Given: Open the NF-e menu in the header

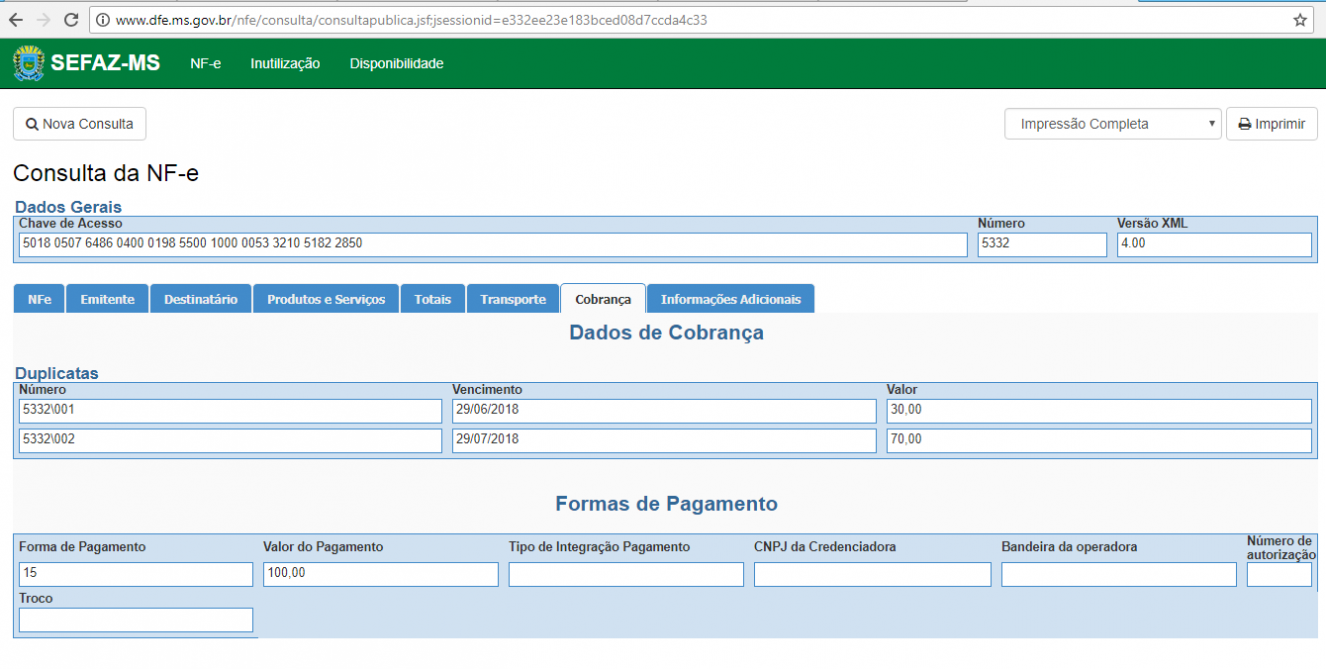Looking at the screenshot, I should 206,63.
